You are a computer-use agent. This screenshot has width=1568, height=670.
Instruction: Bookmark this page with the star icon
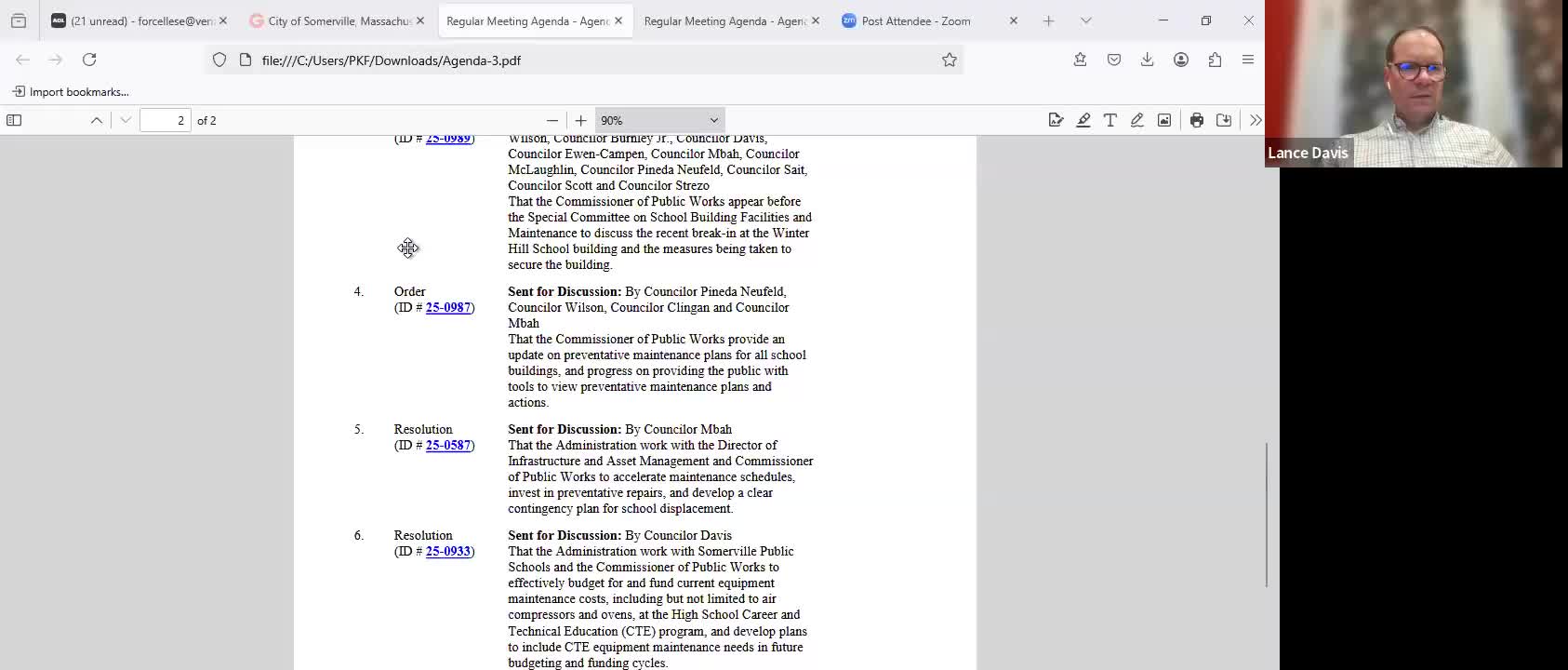click(950, 60)
